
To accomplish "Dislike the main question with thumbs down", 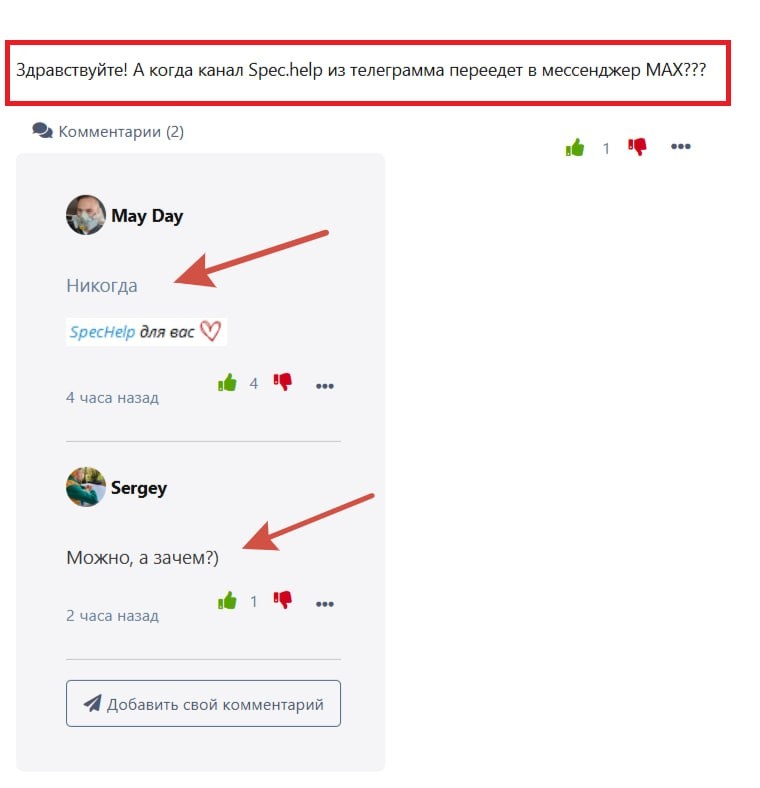I will (637, 147).
